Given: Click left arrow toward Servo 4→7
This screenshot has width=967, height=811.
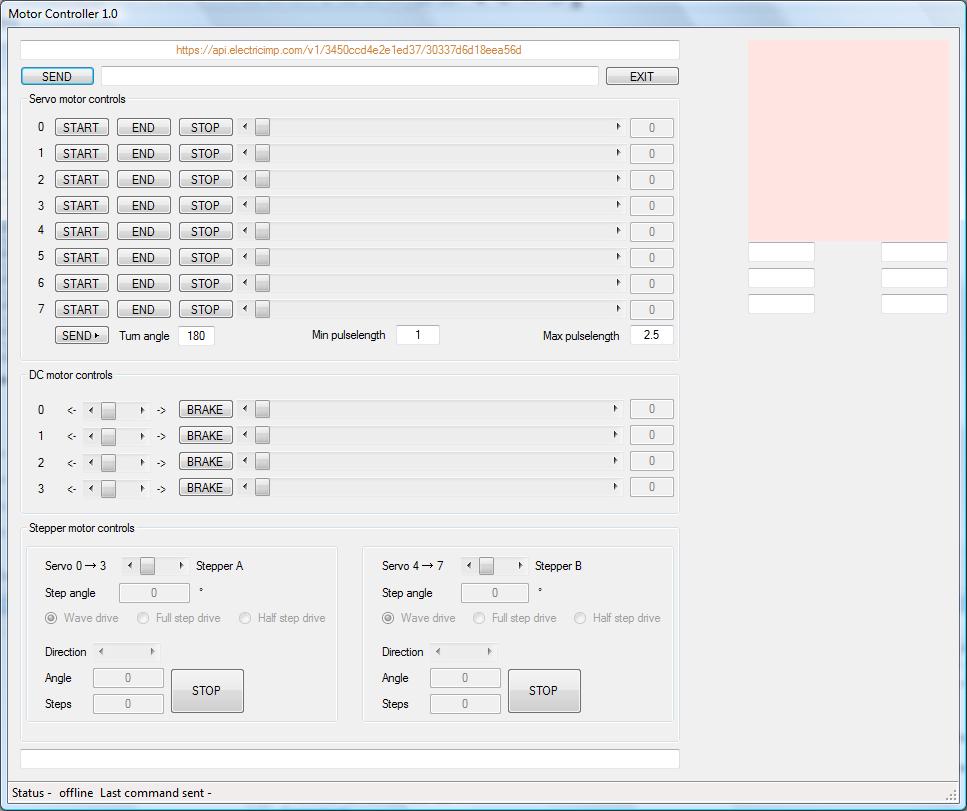Looking at the screenshot, I should pyautogui.click(x=469, y=566).
